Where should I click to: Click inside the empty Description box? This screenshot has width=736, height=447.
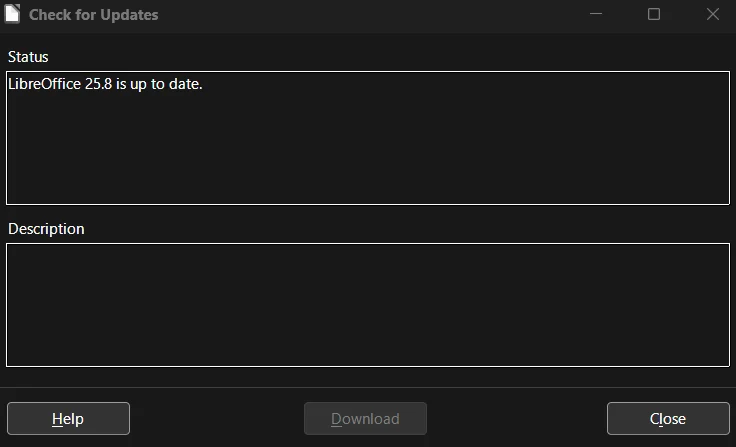[x=368, y=305]
